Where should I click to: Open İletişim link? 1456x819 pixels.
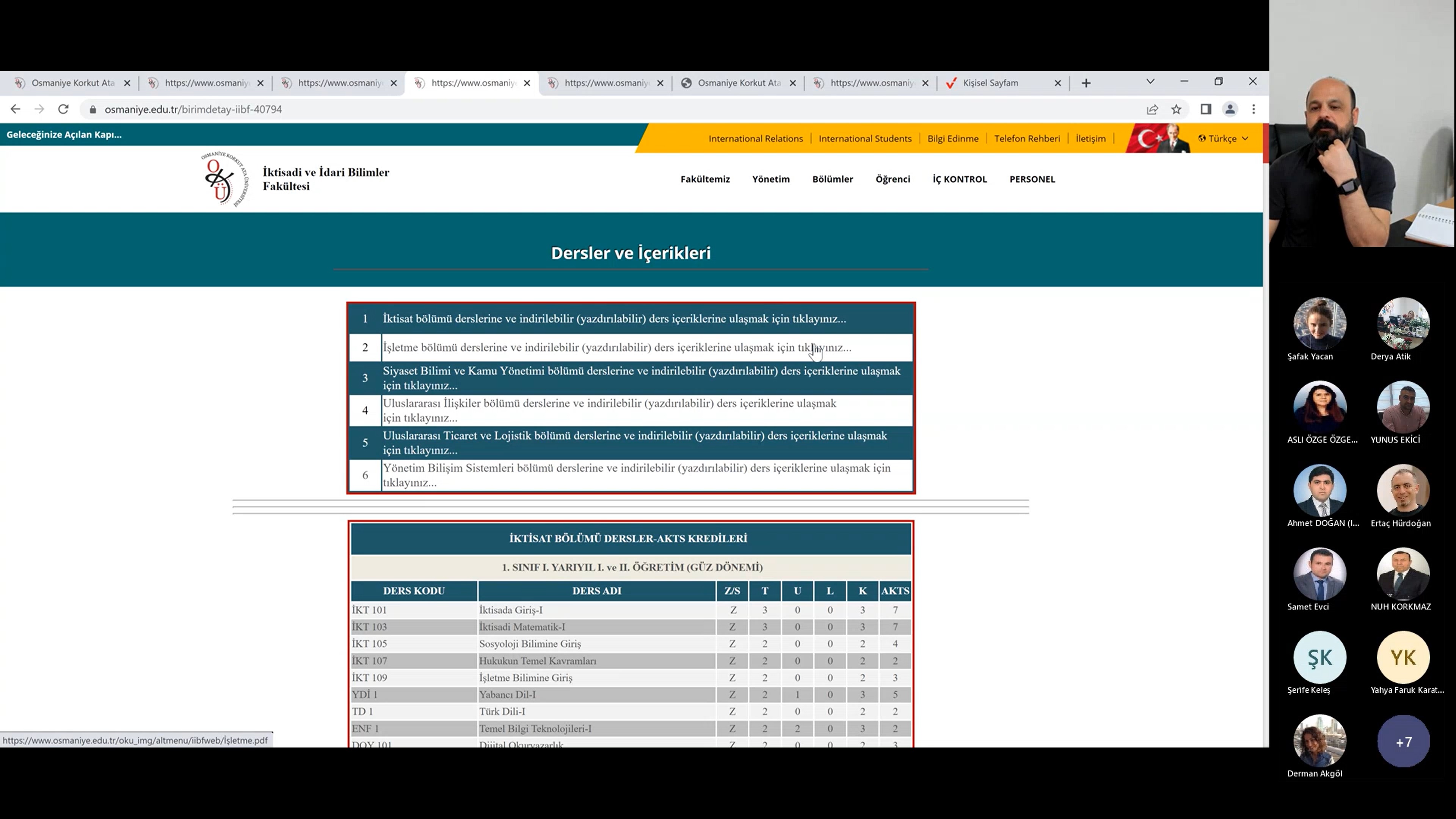(x=1090, y=138)
